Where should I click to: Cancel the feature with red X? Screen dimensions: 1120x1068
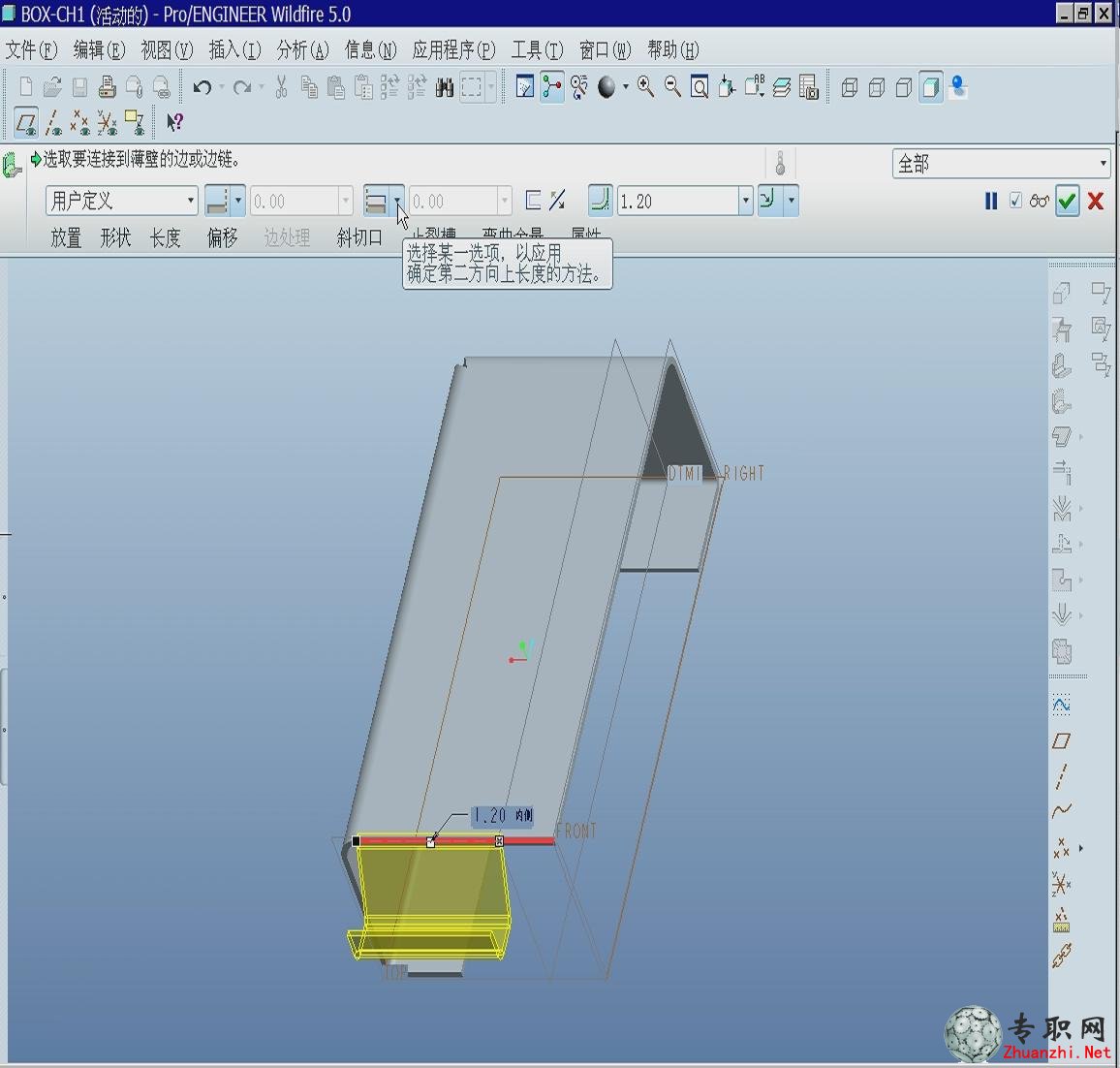click(x=1096, y=201)
